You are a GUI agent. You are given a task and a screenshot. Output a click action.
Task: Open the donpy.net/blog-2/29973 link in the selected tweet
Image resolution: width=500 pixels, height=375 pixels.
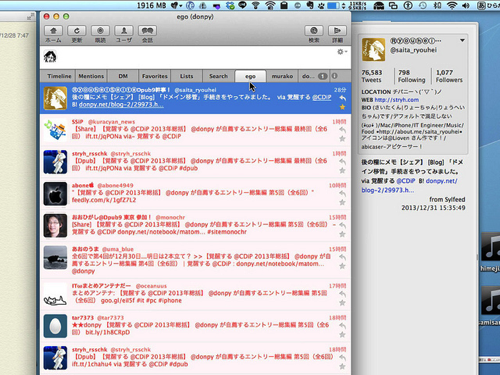pos(121,105)
